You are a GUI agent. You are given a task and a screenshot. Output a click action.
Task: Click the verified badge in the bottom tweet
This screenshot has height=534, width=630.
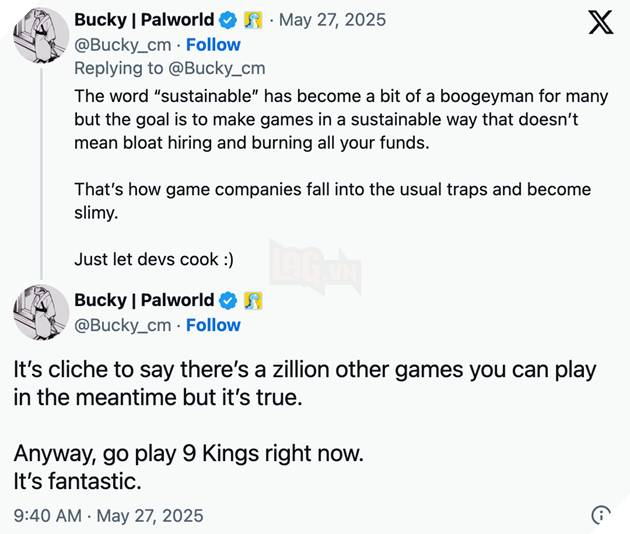tap(228, 300)
